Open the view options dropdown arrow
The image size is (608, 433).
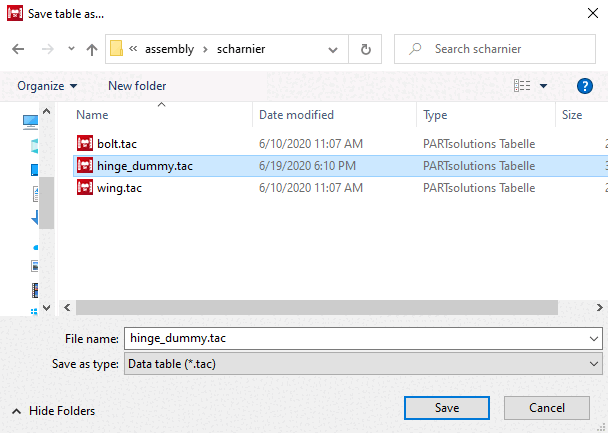click(544, 86)
